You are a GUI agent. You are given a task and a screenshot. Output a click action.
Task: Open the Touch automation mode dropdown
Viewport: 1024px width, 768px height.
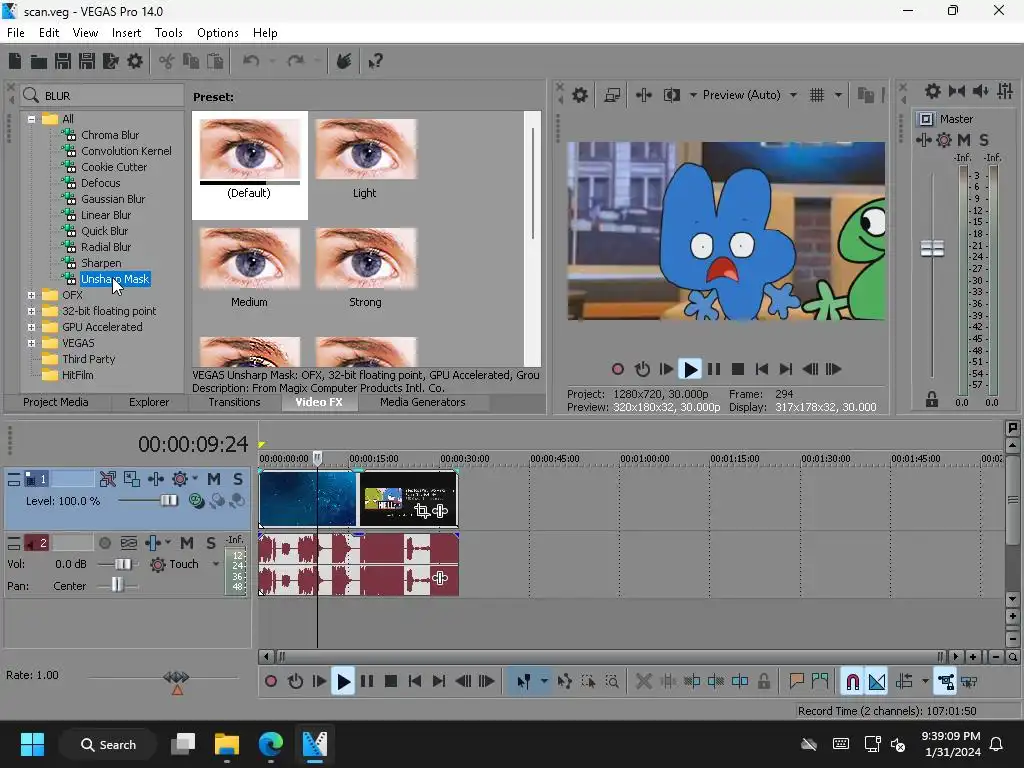216,564
